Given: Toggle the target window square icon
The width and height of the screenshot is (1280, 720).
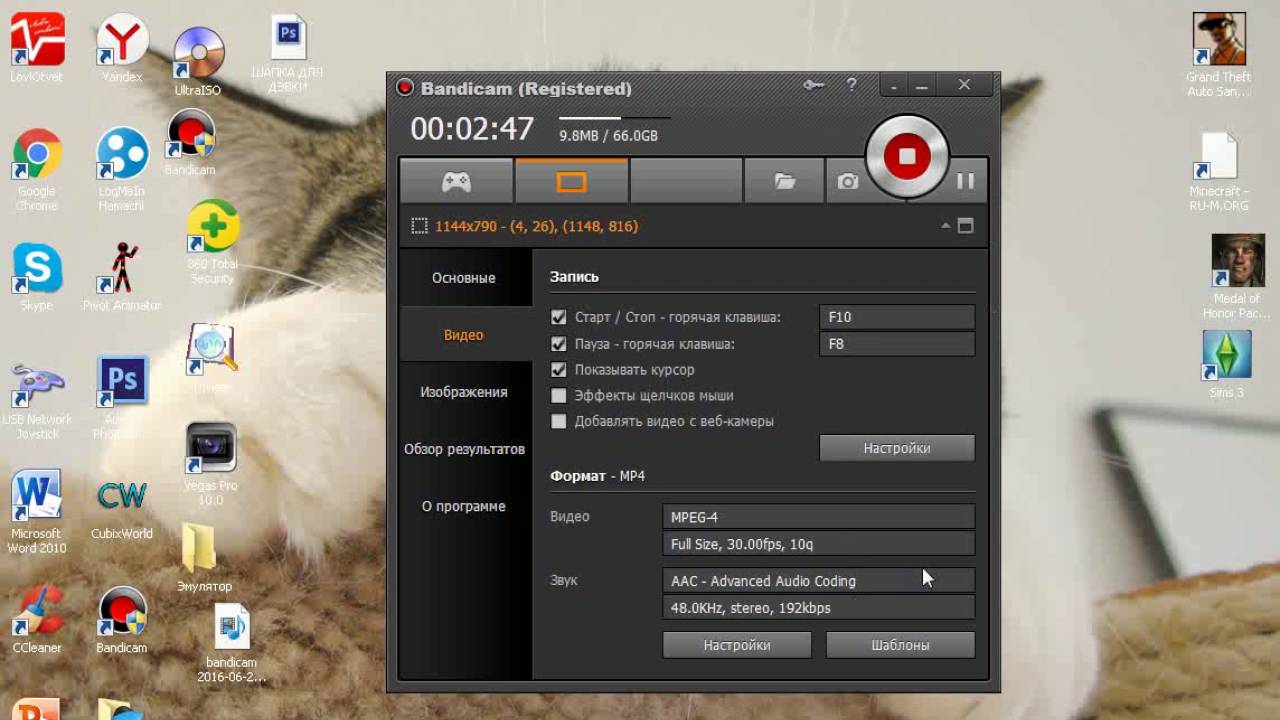Looking at the screenshot, I should click(x=966, y=226).
